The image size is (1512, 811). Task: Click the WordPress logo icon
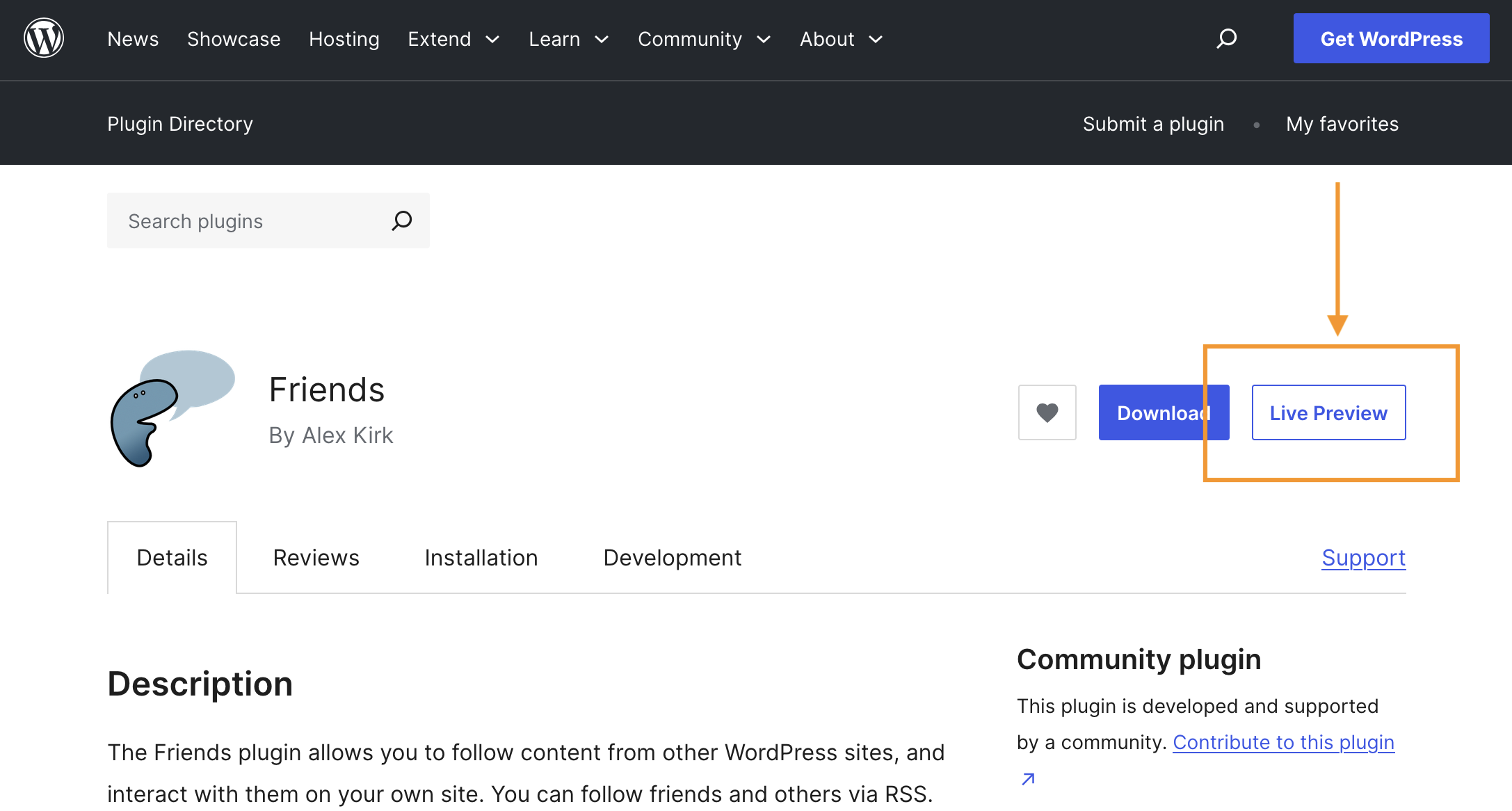point(44,38)
